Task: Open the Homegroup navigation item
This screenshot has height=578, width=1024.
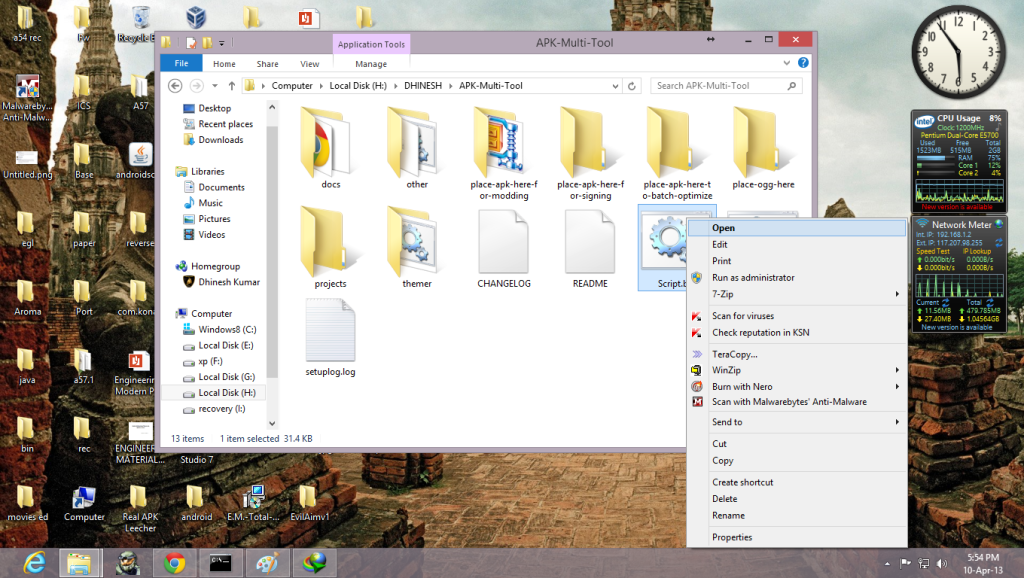Action: 215,266
